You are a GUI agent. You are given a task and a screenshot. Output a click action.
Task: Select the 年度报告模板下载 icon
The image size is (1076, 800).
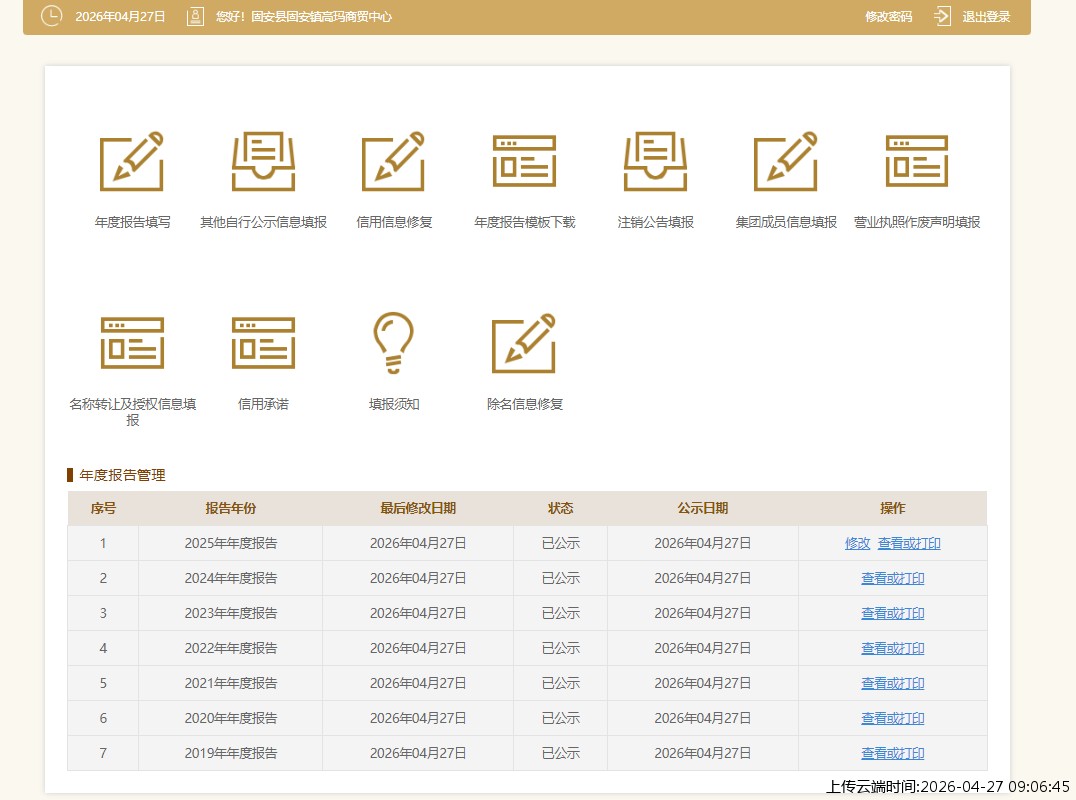coord(524,162)
